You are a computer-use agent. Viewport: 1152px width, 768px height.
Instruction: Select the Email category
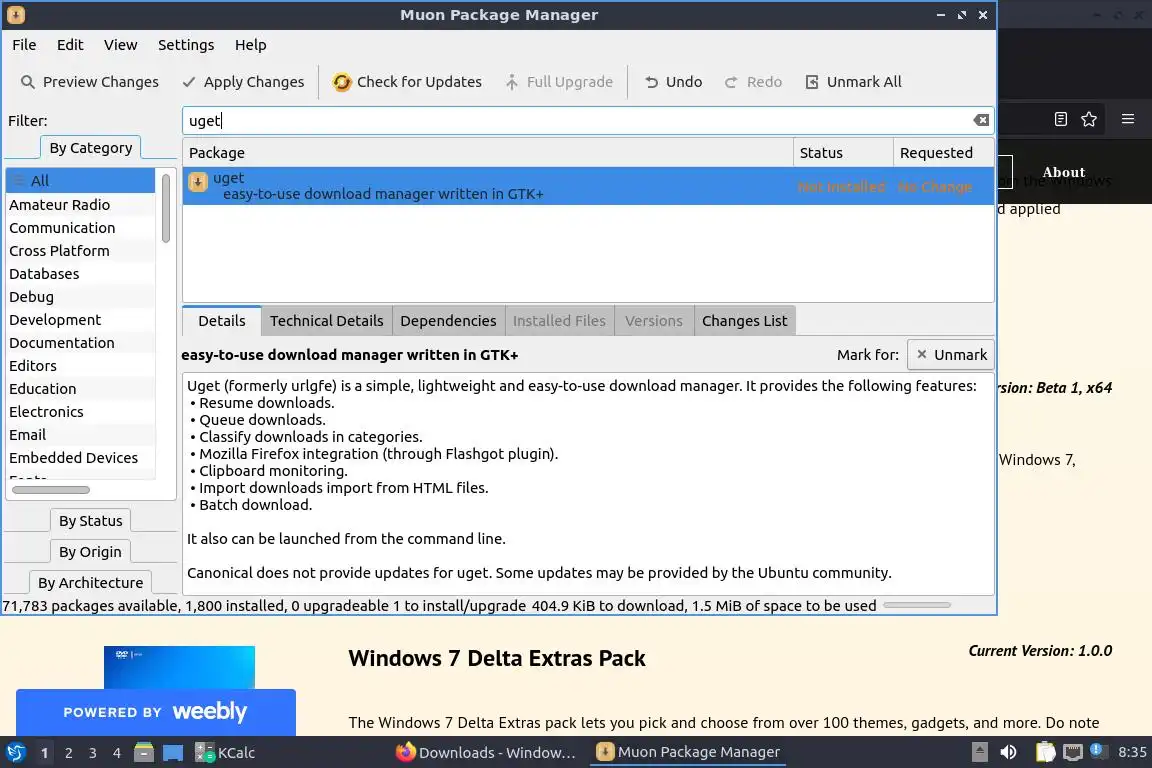(x=81, y=434)
